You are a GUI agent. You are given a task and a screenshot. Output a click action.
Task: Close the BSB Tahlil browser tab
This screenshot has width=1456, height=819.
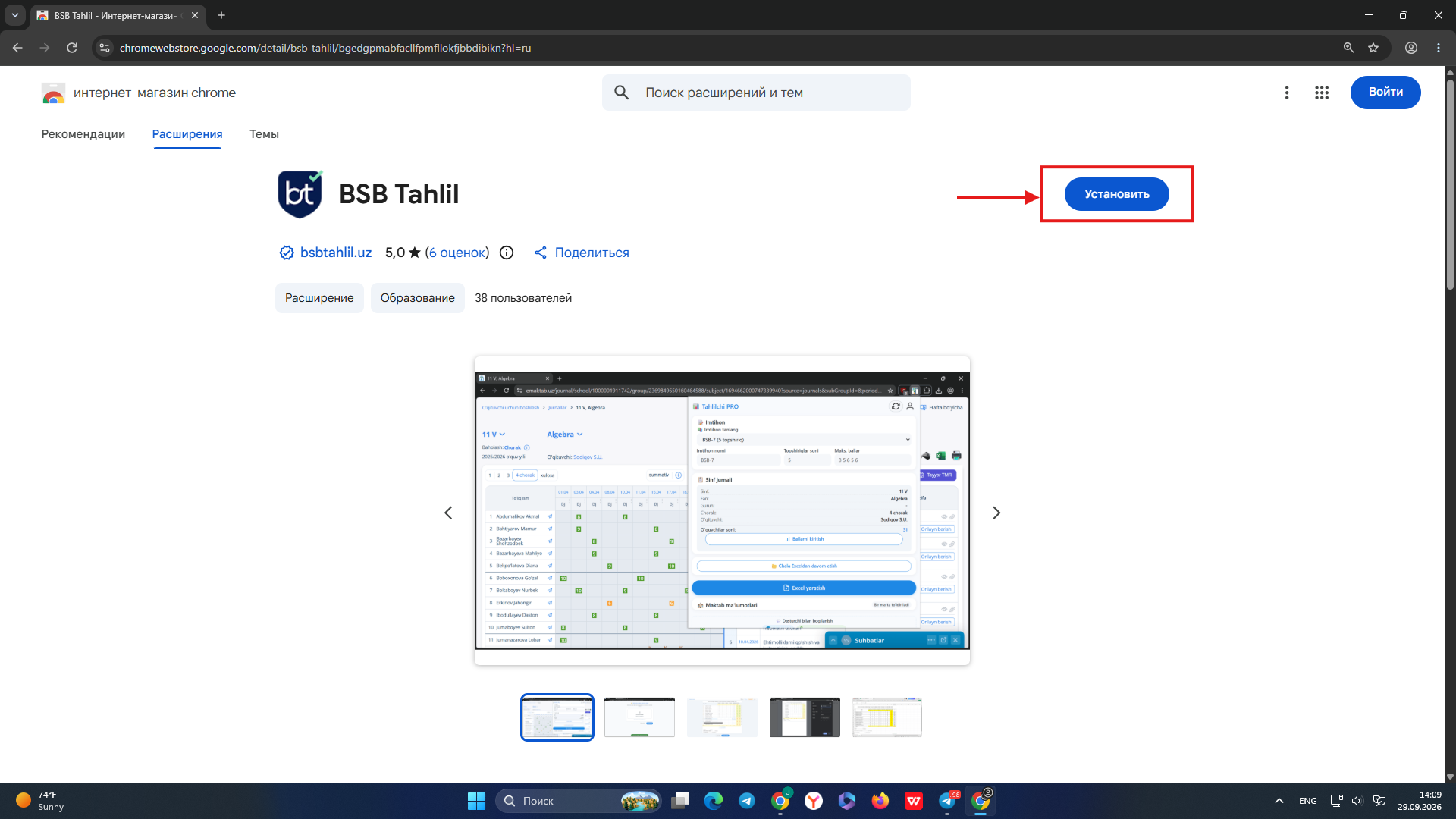(x=195, y=15)
